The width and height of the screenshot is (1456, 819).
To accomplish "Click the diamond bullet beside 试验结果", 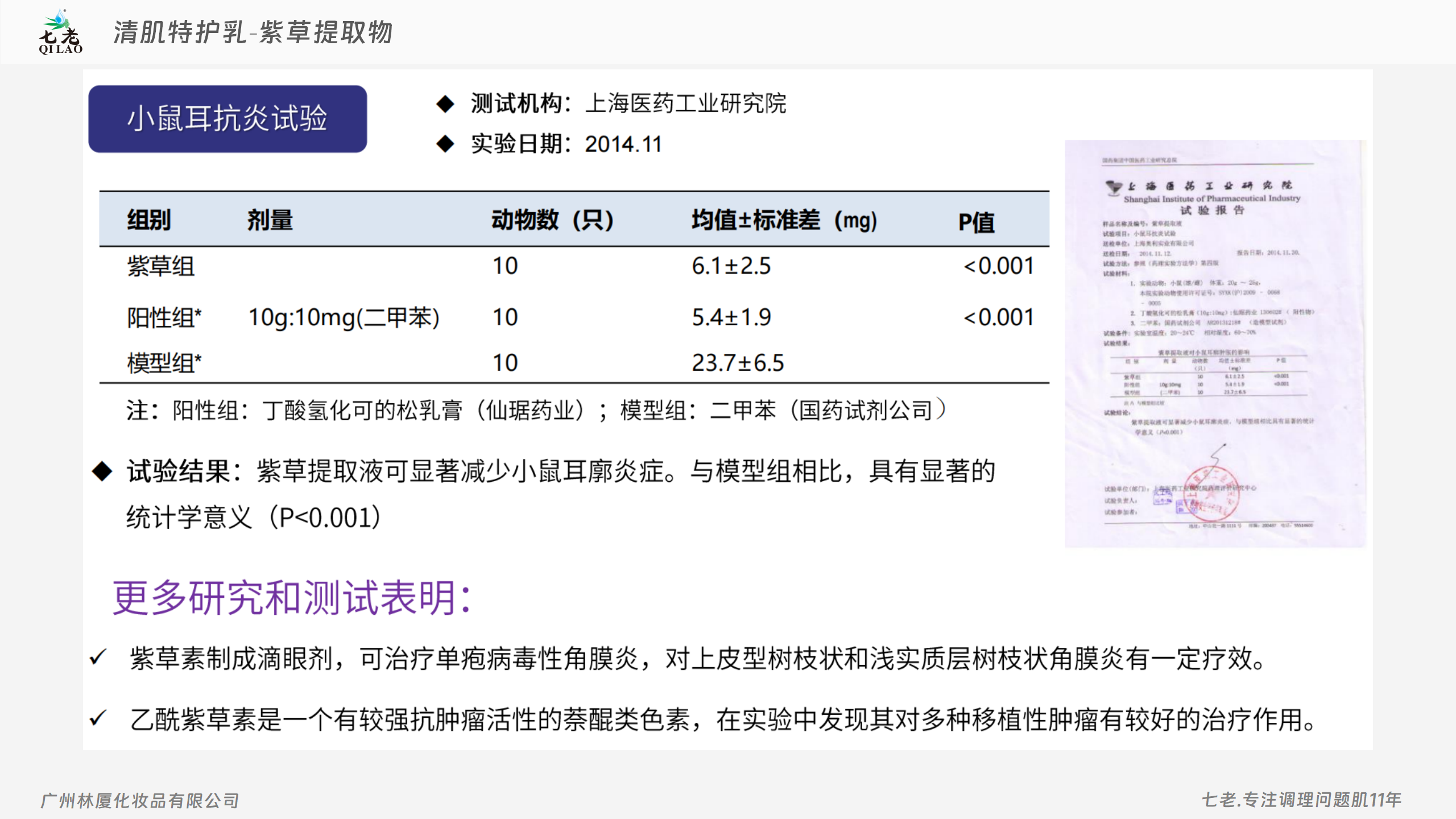I will [x=102, y=471].
